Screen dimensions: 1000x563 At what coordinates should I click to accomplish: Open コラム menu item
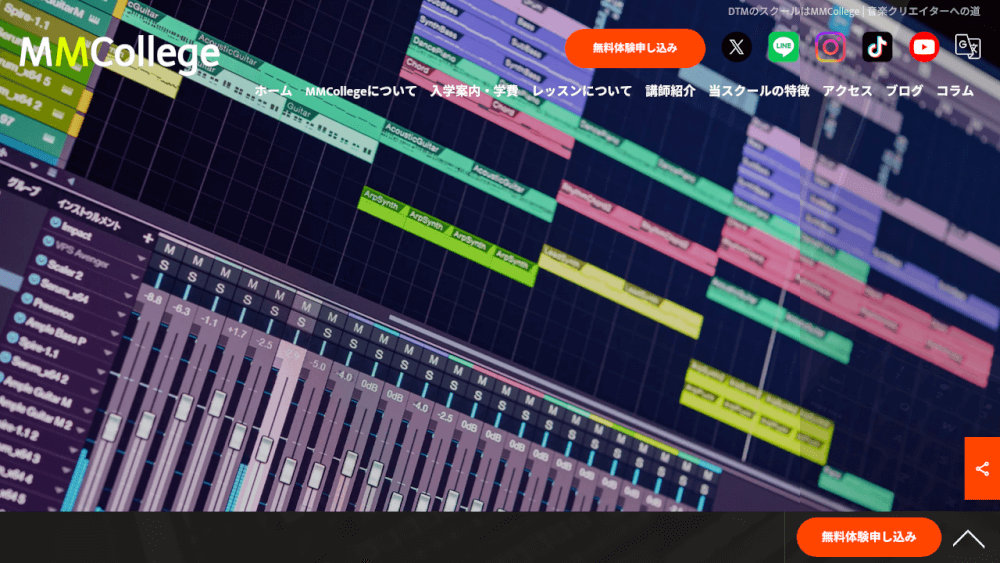[955, 91]
